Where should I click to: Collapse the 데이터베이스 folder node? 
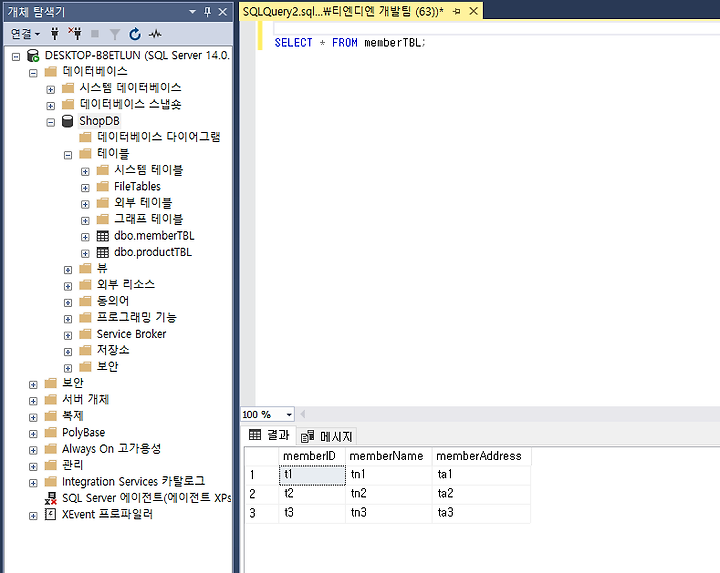tap(33, 73)
